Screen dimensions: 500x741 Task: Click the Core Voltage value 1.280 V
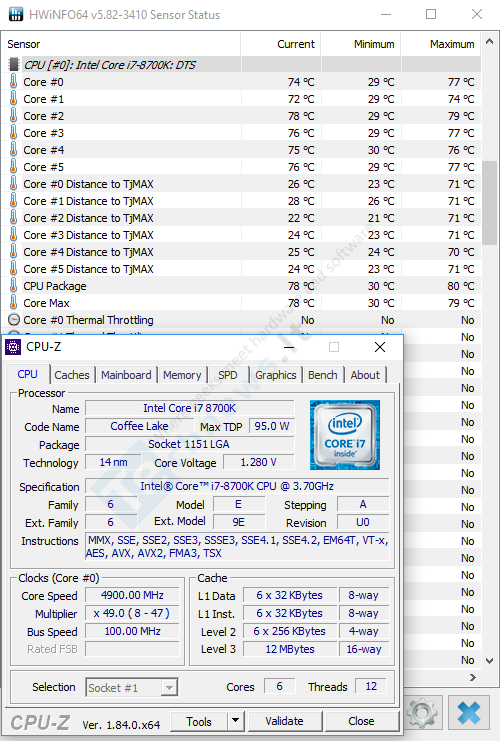(x=259, y=462)
